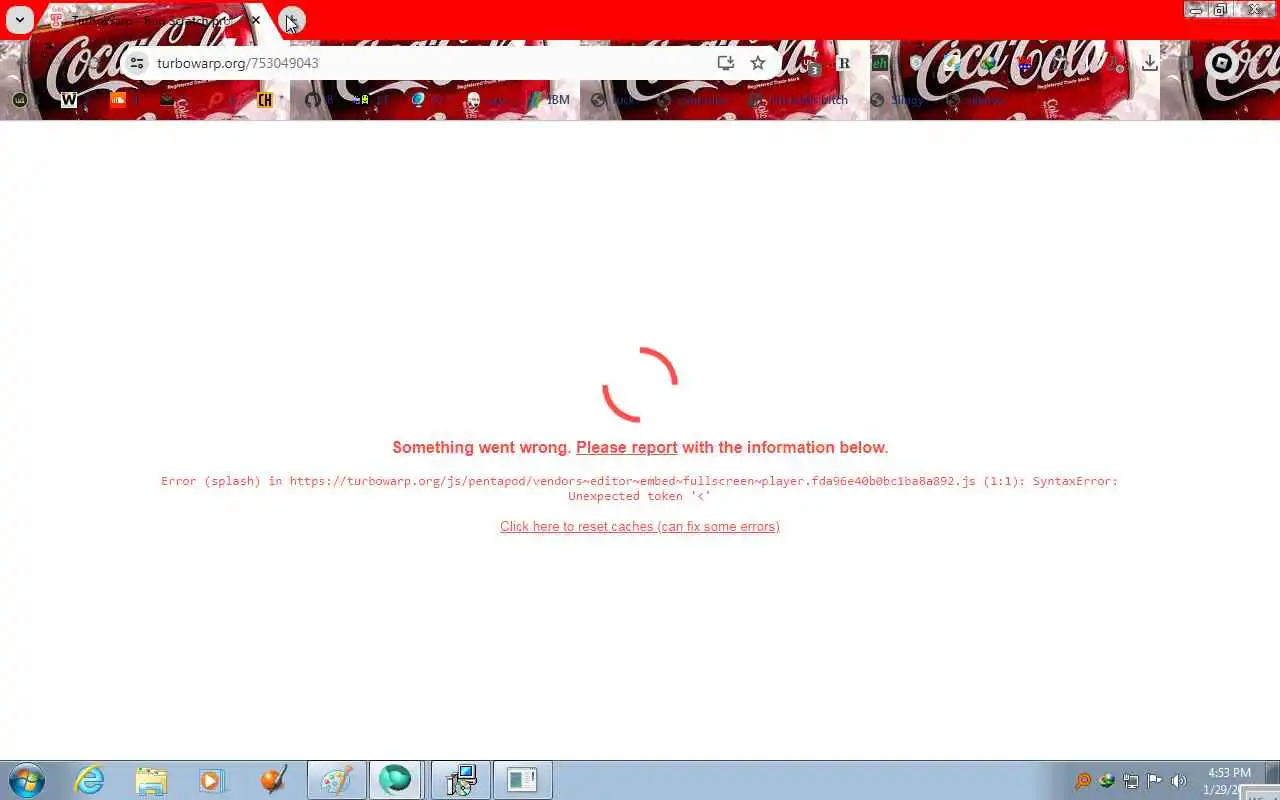Bookmark this page with the star icon
1280x800 pixels.
(758, 63)
